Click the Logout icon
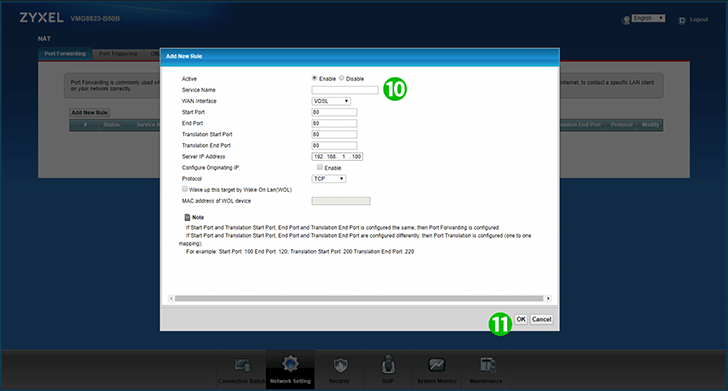The width and height of the screenshot is (728, 391). click(x=682, y=20)
